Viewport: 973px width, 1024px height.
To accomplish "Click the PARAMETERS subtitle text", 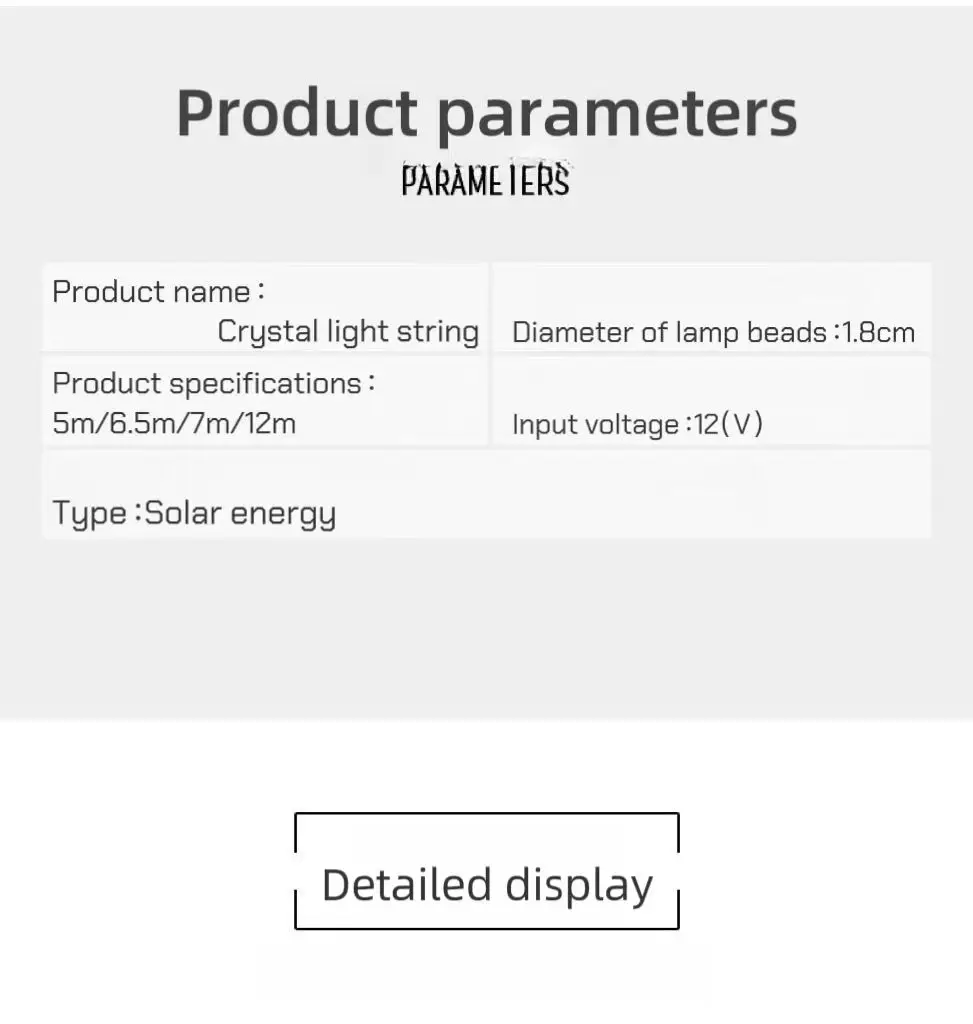I will pos(485,180).
